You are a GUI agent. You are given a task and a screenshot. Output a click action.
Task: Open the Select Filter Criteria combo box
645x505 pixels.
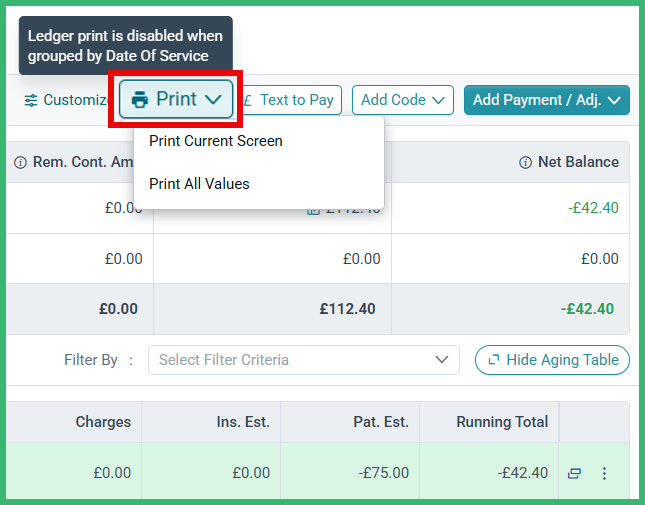(x=304, y=360)
